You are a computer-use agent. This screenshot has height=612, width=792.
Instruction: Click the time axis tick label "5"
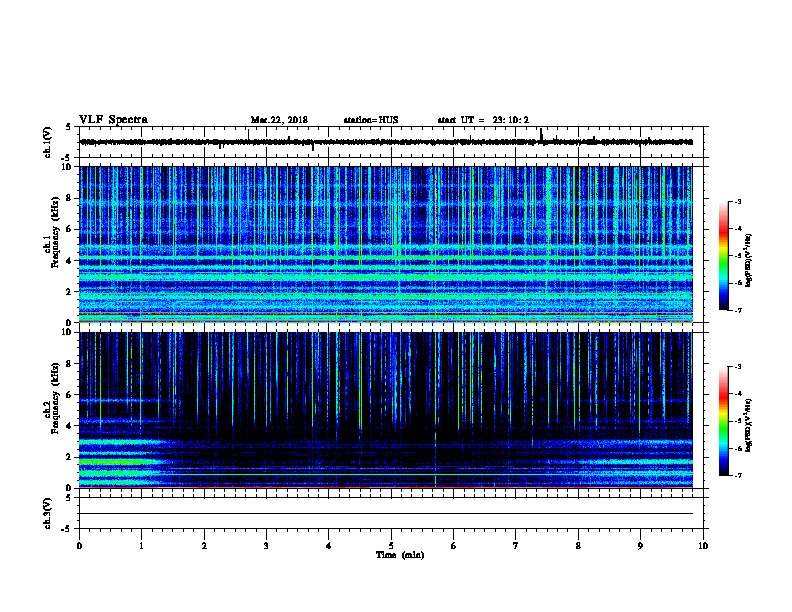pos(391,545)
